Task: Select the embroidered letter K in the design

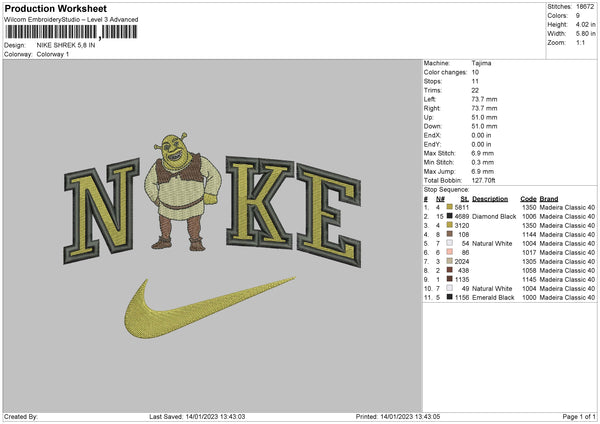Action: click(x=260, y=201)
